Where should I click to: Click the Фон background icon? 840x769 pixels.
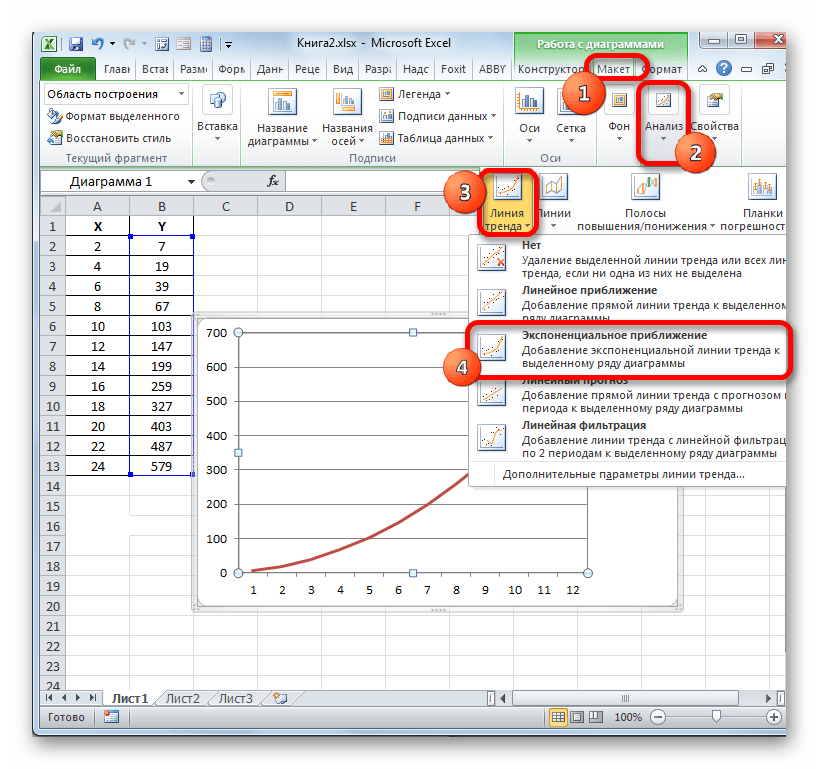pos(619,100)
